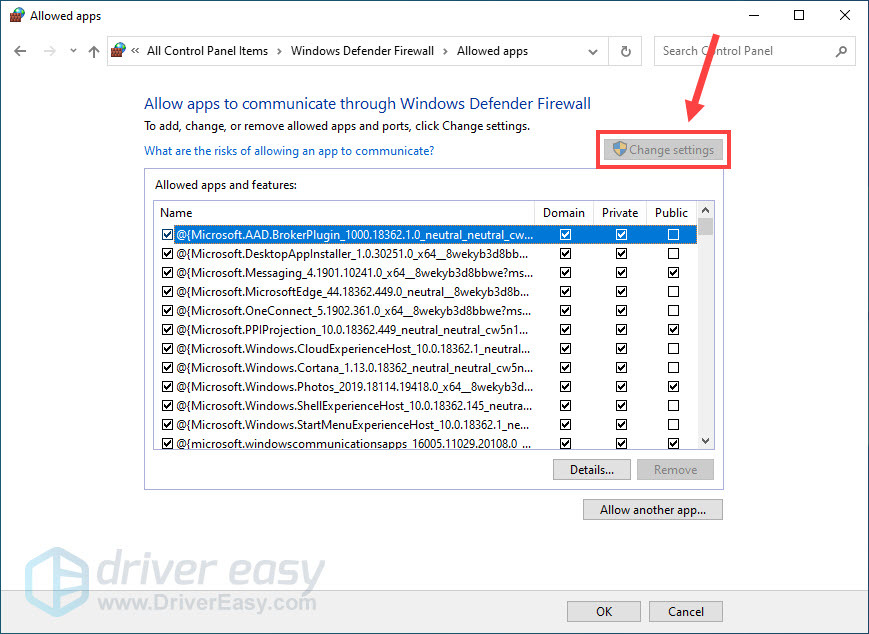869x634 pixels.
Task: Expand the address bar history dropdown
Action: [x=592, y=52]
